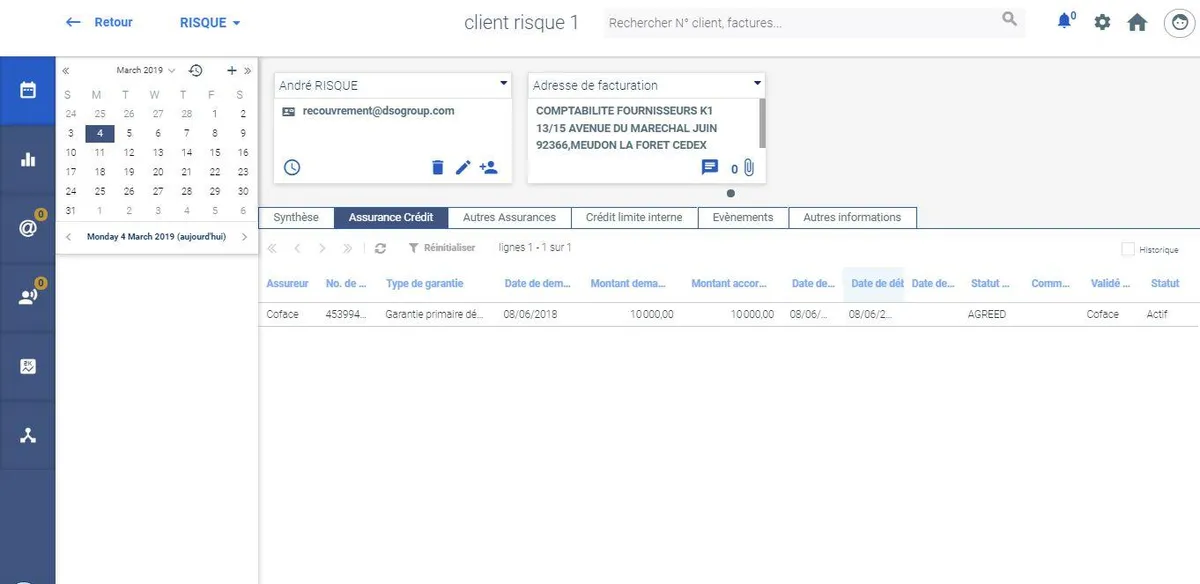Add calendar event with plus icon
The height and width of the screenshot is (584, 1200).
coord(231,70)
